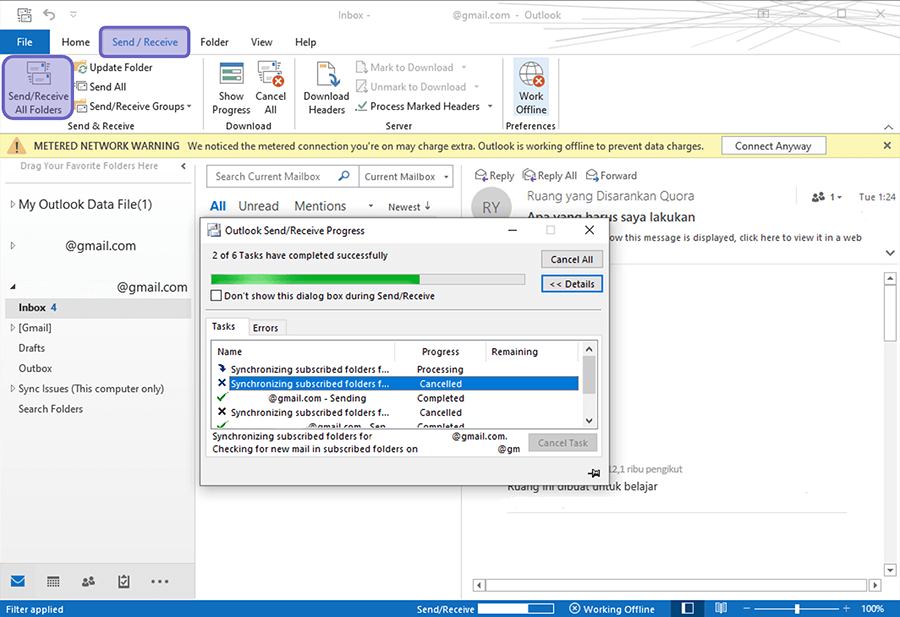
Task: Switch to the Tasks tab in dialog
Action: point(223,327)
